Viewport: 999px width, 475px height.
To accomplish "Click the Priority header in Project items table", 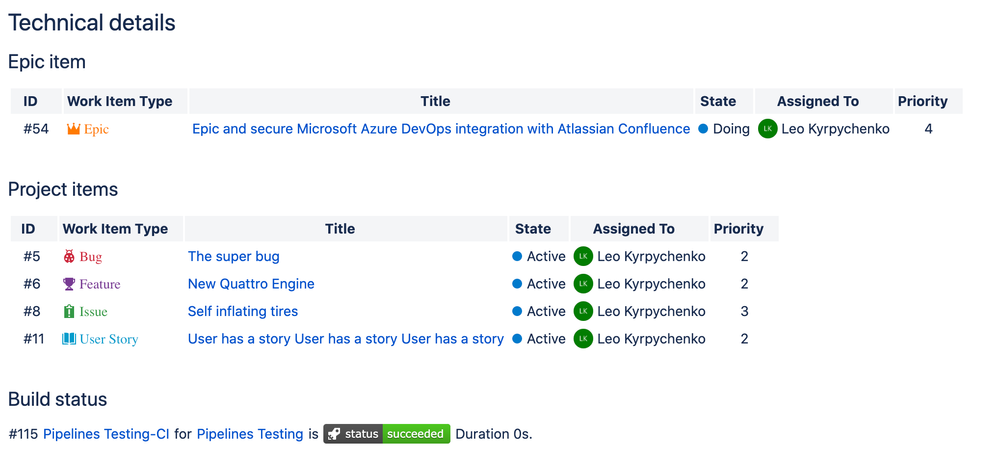I will (x=738, y=229).
